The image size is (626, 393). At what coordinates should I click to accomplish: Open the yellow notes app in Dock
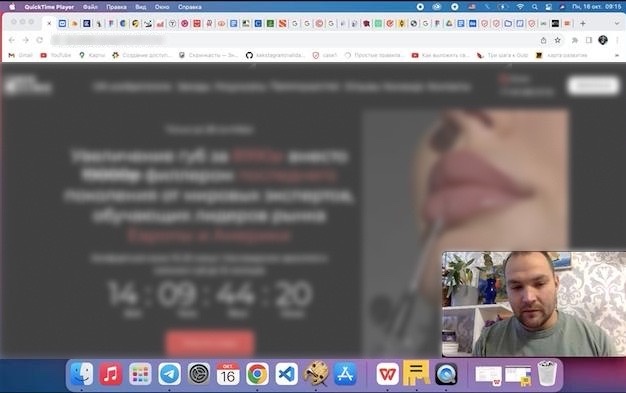coord(416,373)
